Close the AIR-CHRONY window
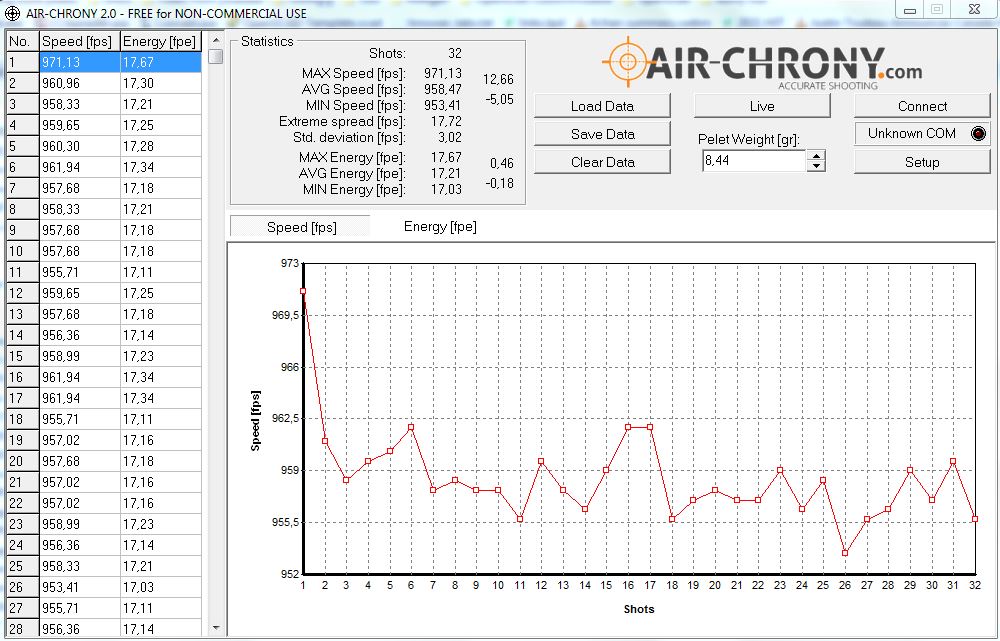 click(x=974, y=9)
